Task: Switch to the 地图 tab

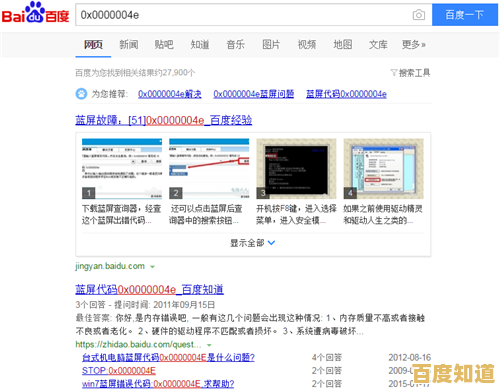Action: (343, 44)
